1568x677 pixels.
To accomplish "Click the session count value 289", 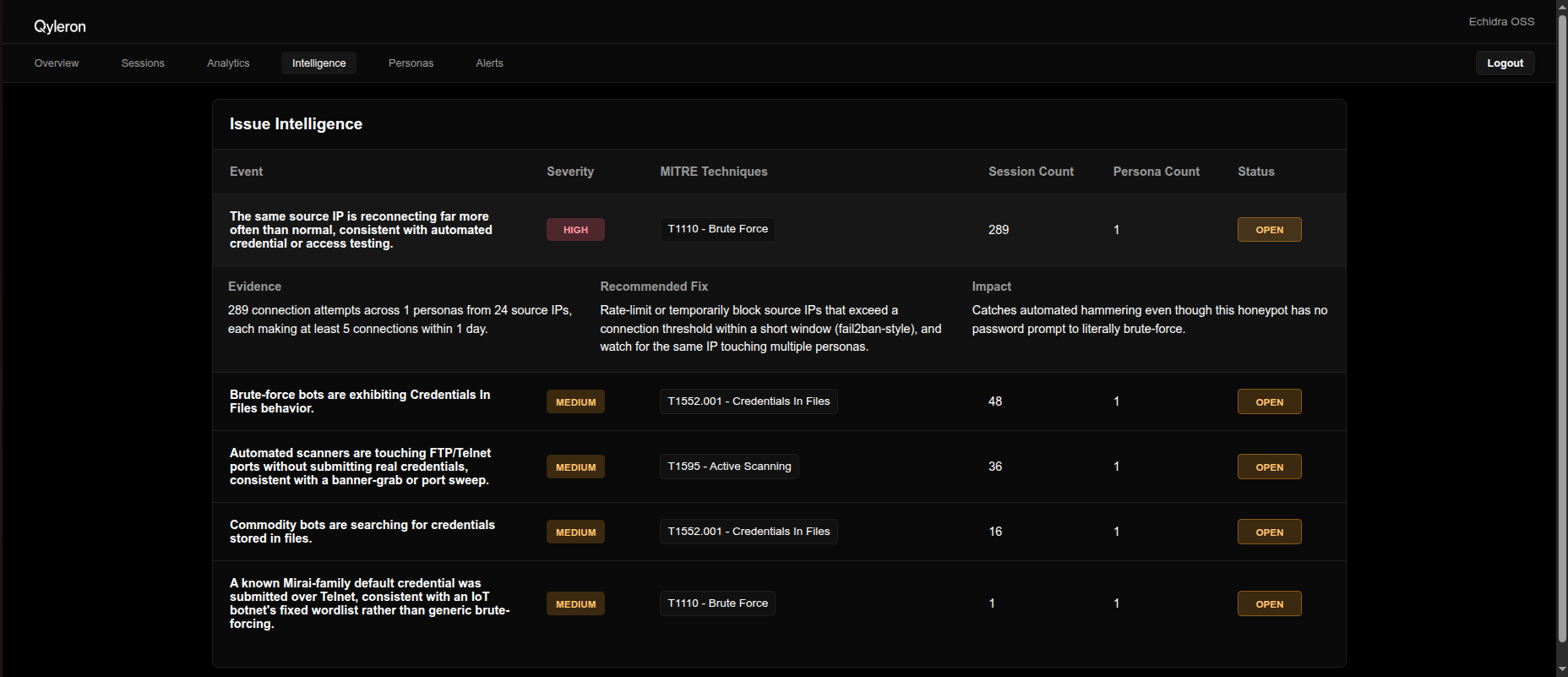I will click(x=999, y=230).
